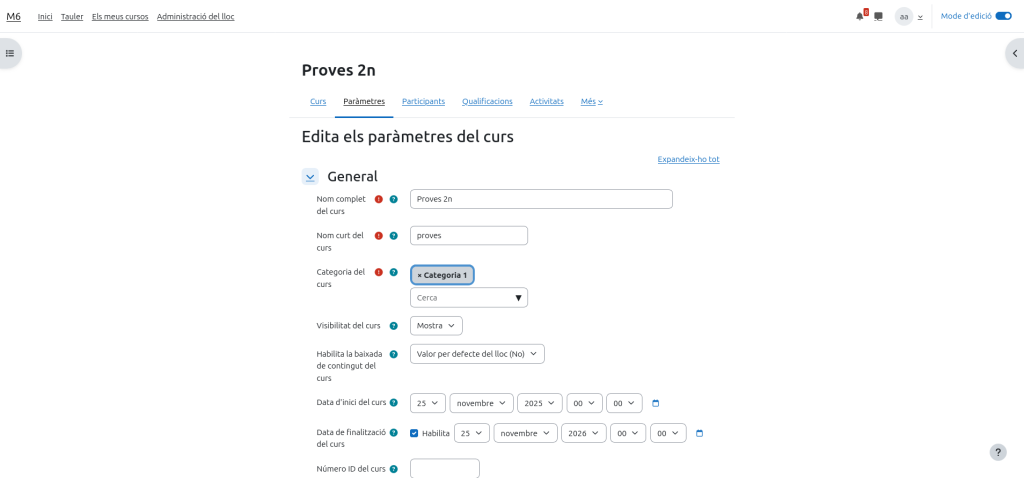
Task: Click help icon for Visibilitat del curs
Action: pos(393,326)
